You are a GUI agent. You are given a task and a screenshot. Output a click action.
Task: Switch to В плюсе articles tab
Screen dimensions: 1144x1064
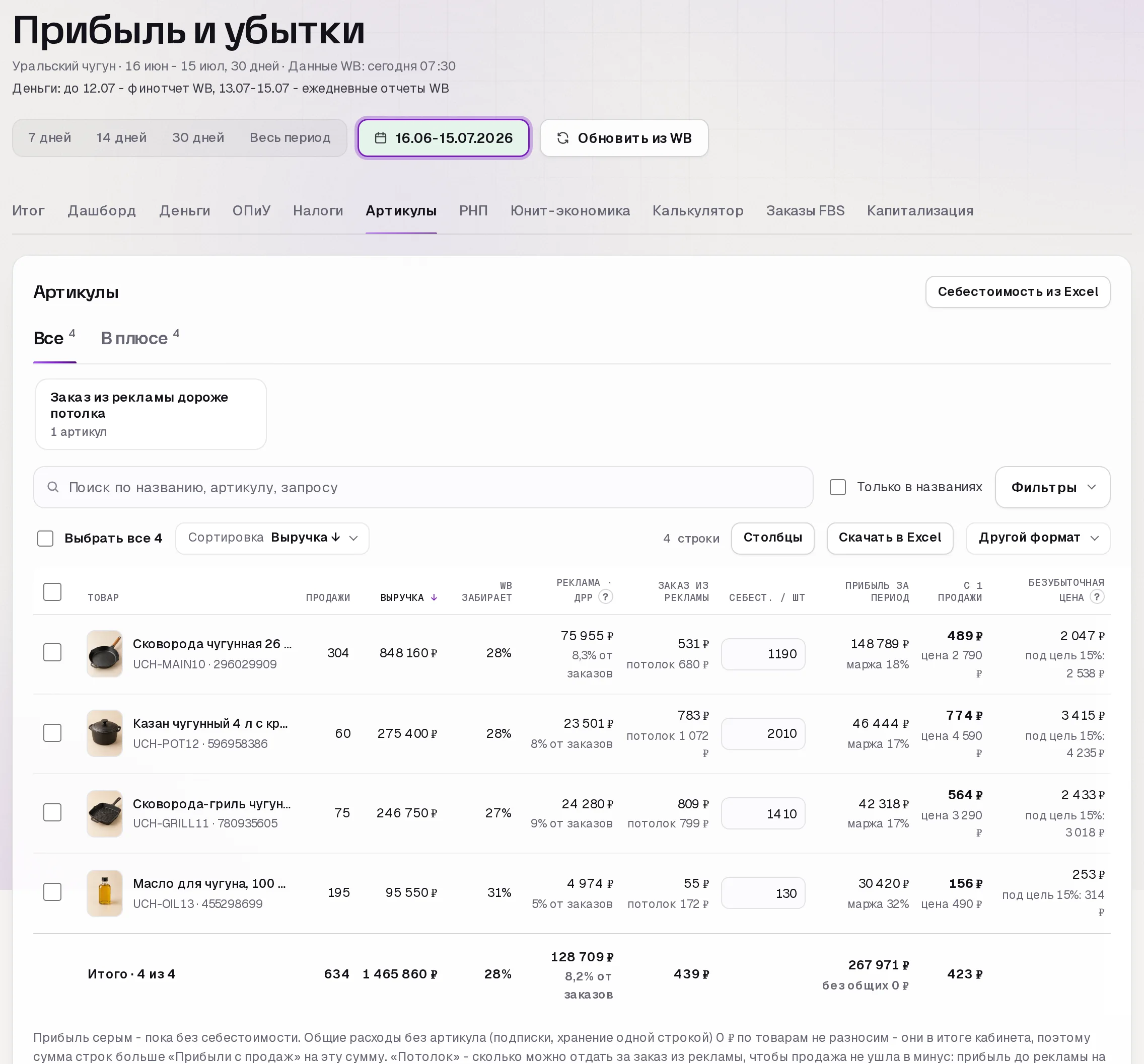[x=140, y=338]
